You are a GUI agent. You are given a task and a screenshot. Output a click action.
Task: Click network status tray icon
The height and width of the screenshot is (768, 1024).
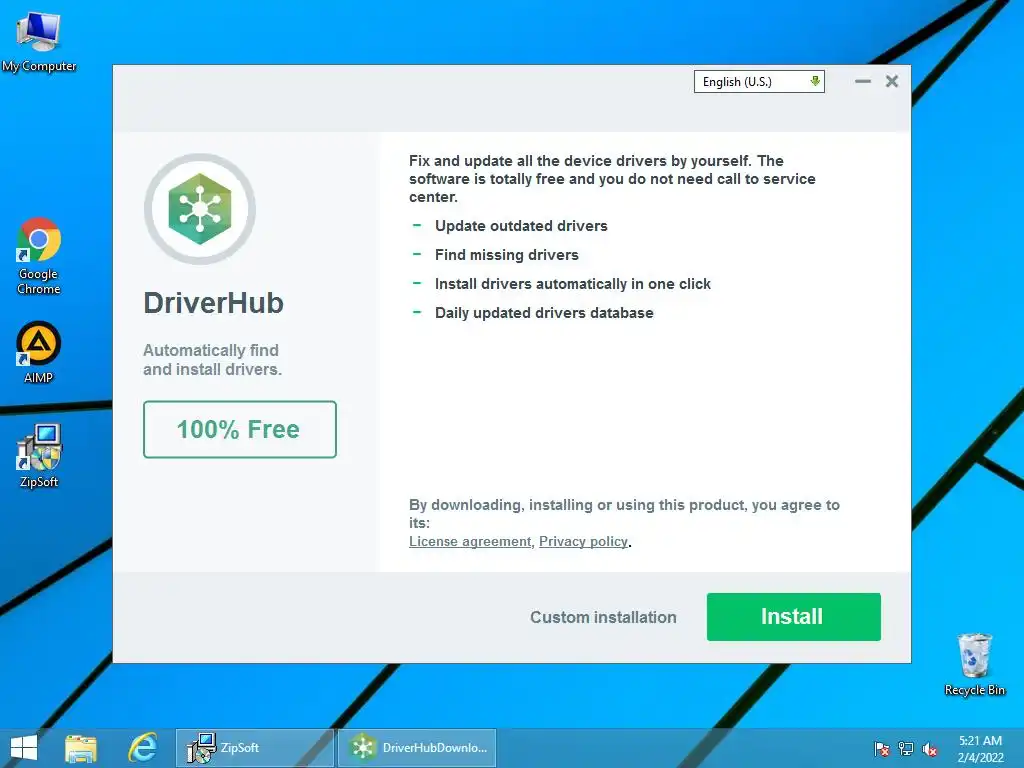click(x=906, y=749)
